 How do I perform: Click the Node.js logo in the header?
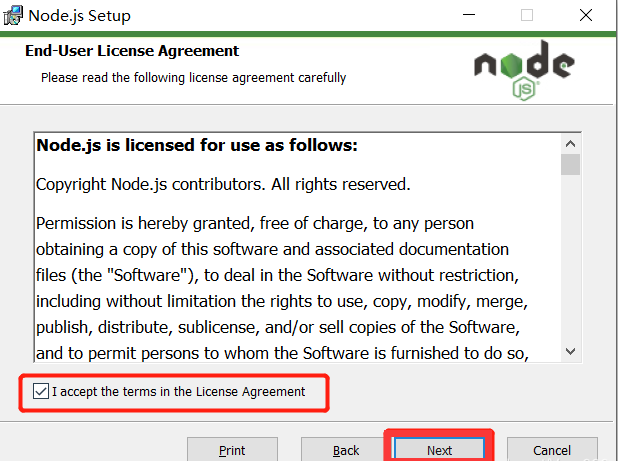click(x=524, y=70)
